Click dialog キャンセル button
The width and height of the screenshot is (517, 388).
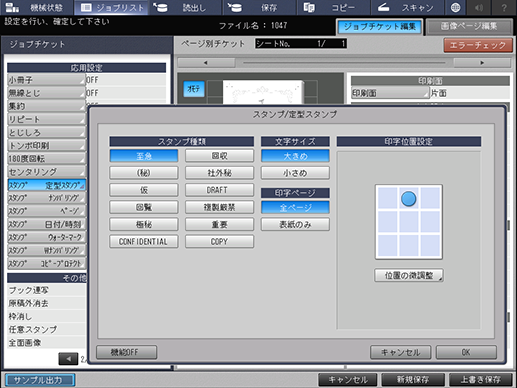(400, 352)
